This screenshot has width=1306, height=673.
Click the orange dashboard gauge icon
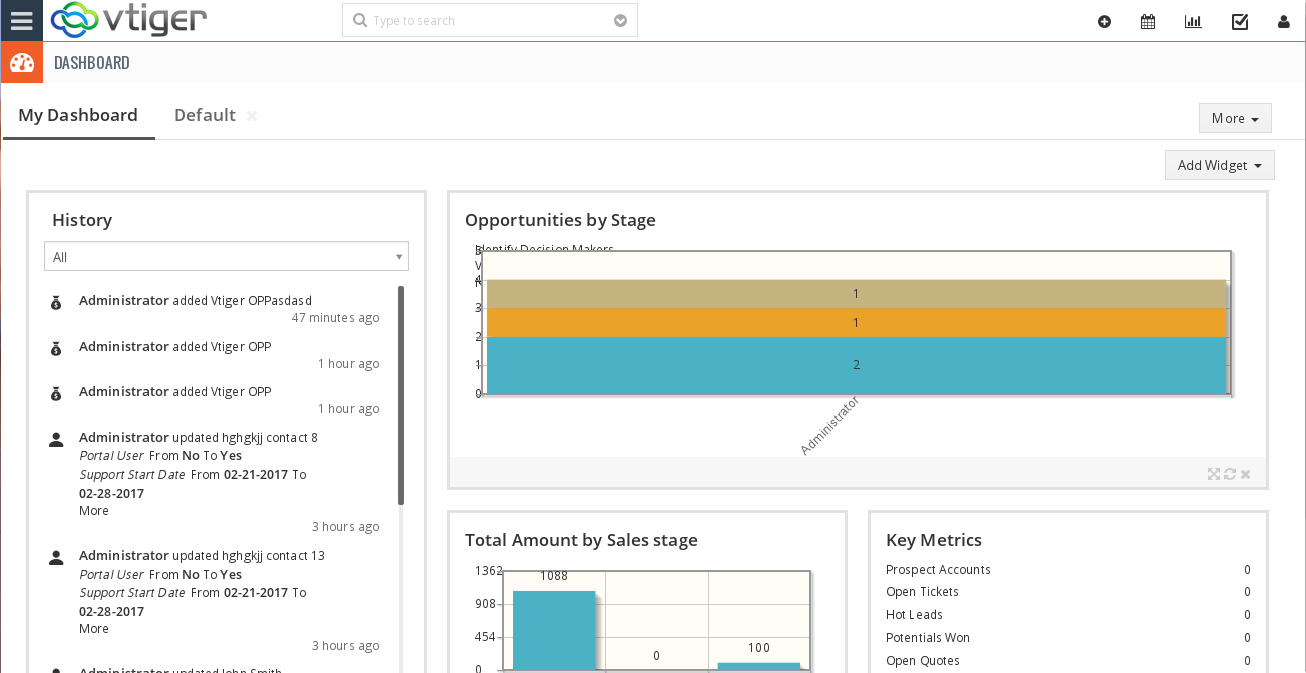point(22,63)
